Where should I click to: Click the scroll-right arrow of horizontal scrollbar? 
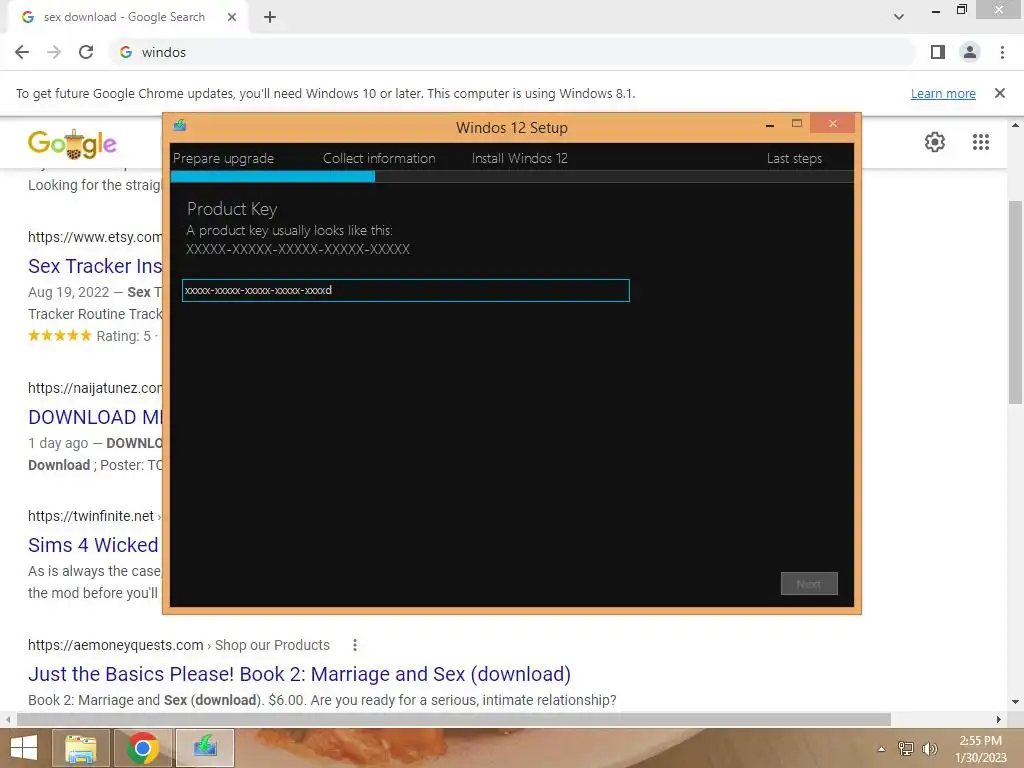(999, 719)
